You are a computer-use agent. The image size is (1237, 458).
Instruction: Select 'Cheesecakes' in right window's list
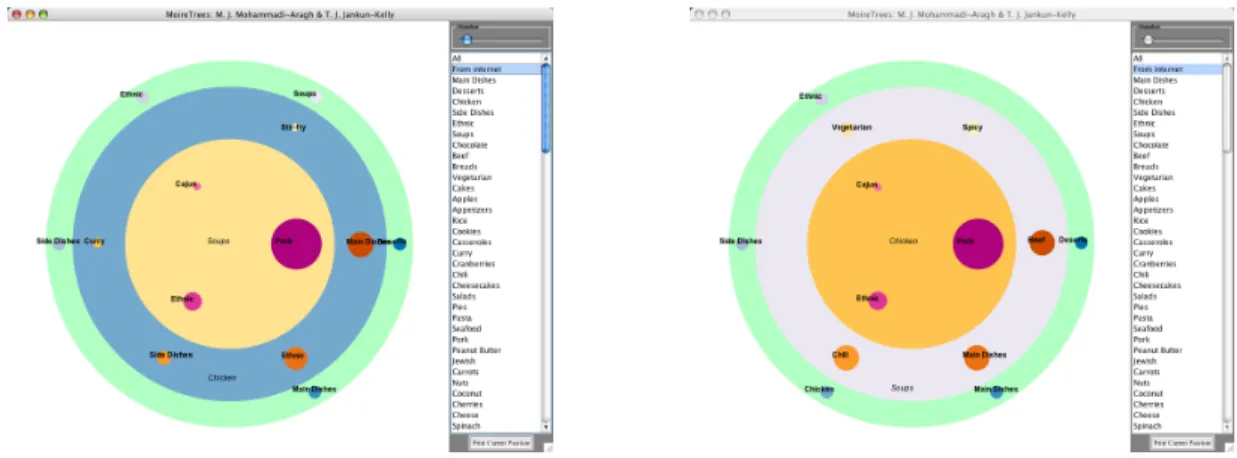click(x=1177, y=285)
